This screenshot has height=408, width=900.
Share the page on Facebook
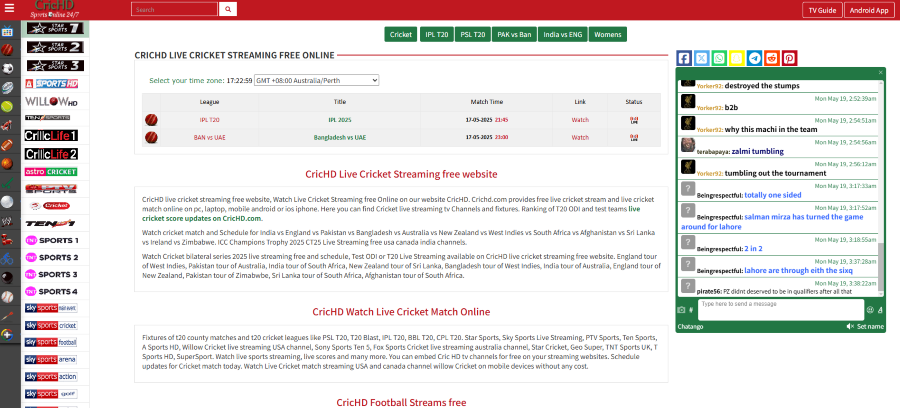pyautogui.click(x=684, y=58)
